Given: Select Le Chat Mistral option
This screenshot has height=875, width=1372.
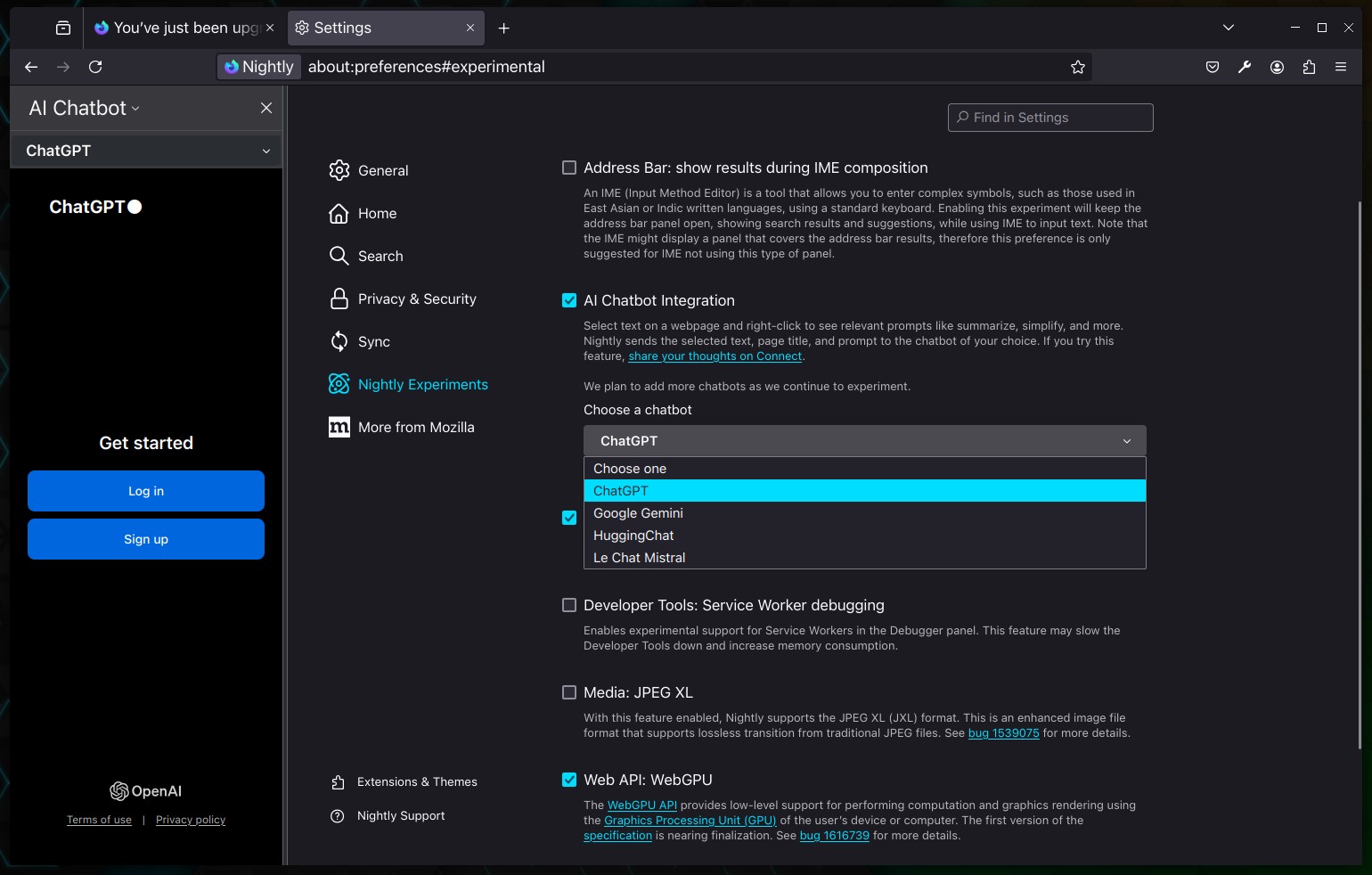Looking at the screenshot, I should click(x=864, y=558).
